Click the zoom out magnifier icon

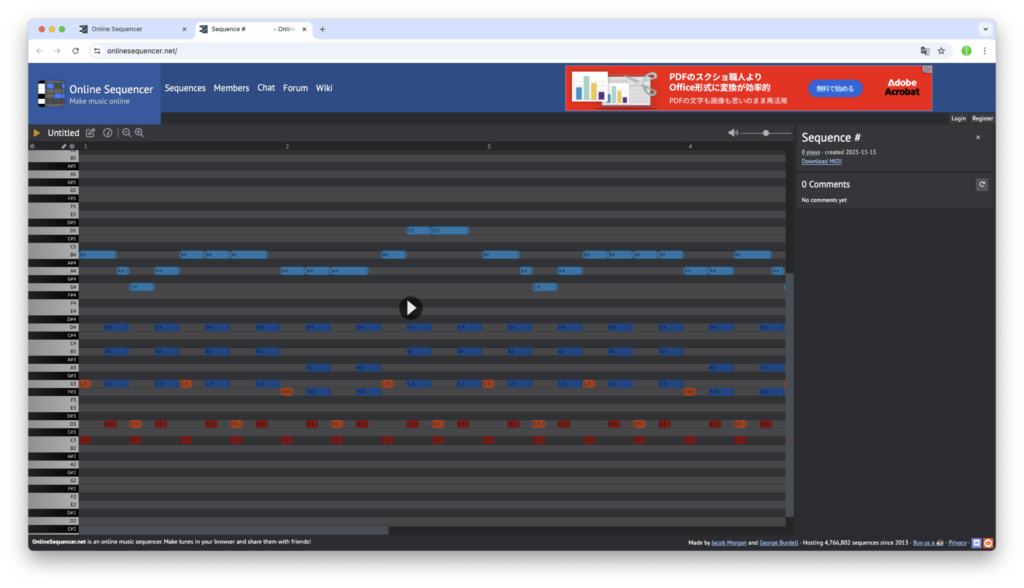(x=127, y=133)
